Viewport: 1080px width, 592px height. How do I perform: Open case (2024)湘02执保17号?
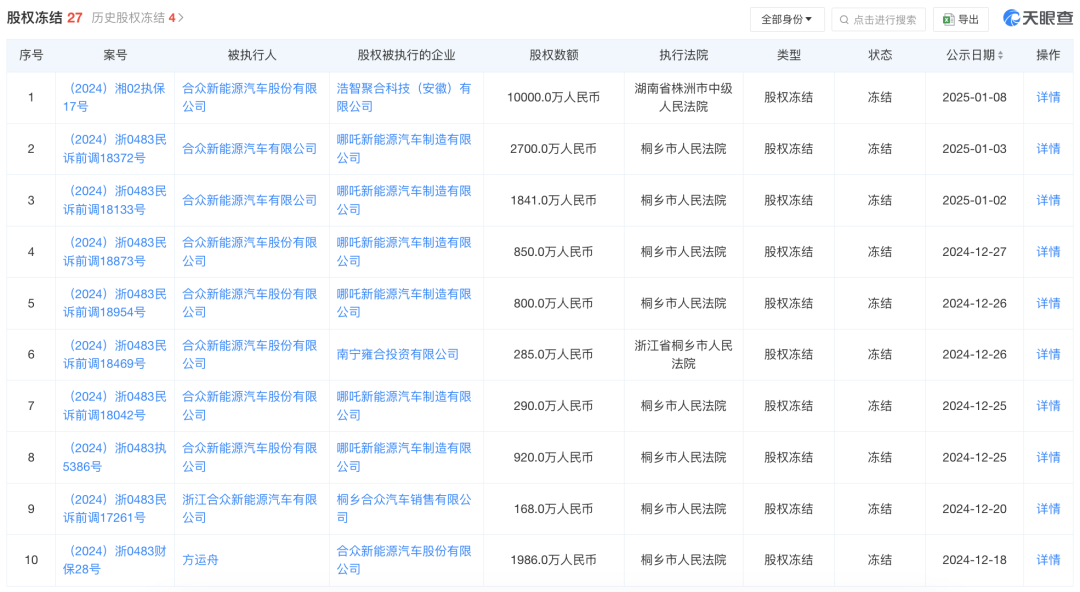(x=114, y=97)
